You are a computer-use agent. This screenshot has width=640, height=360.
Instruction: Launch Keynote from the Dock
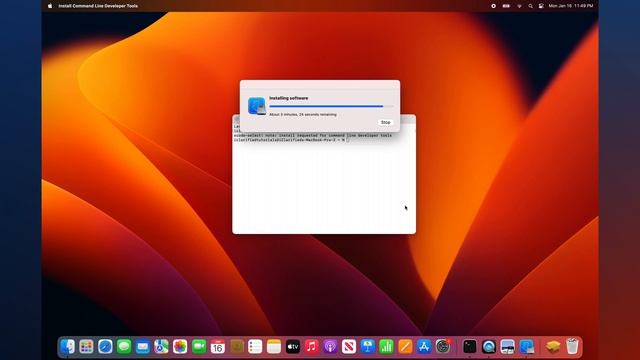point(368,347)
